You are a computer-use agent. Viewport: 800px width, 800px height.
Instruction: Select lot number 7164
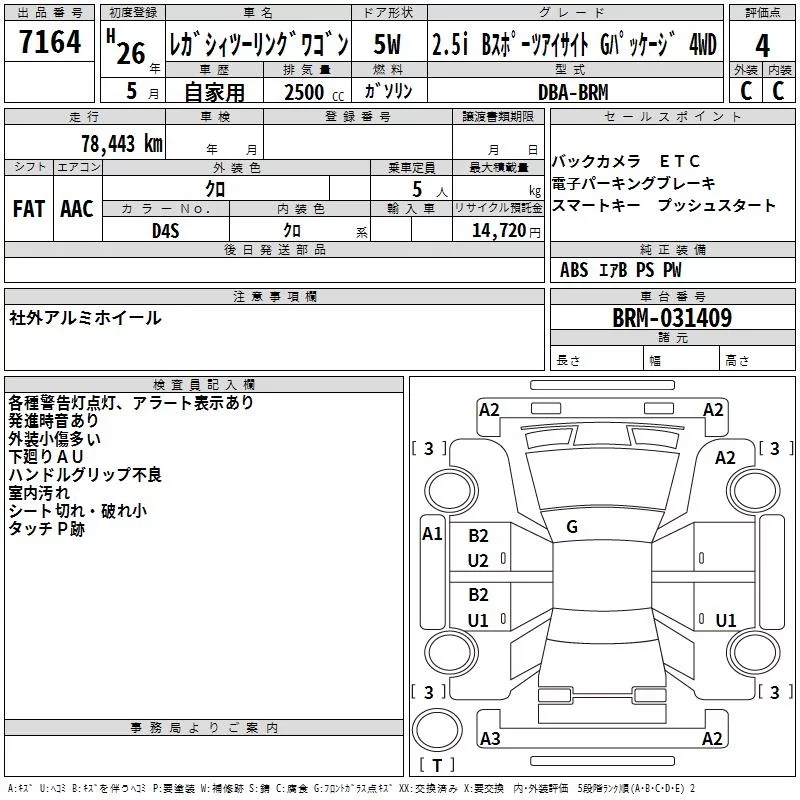click(49, 41)
